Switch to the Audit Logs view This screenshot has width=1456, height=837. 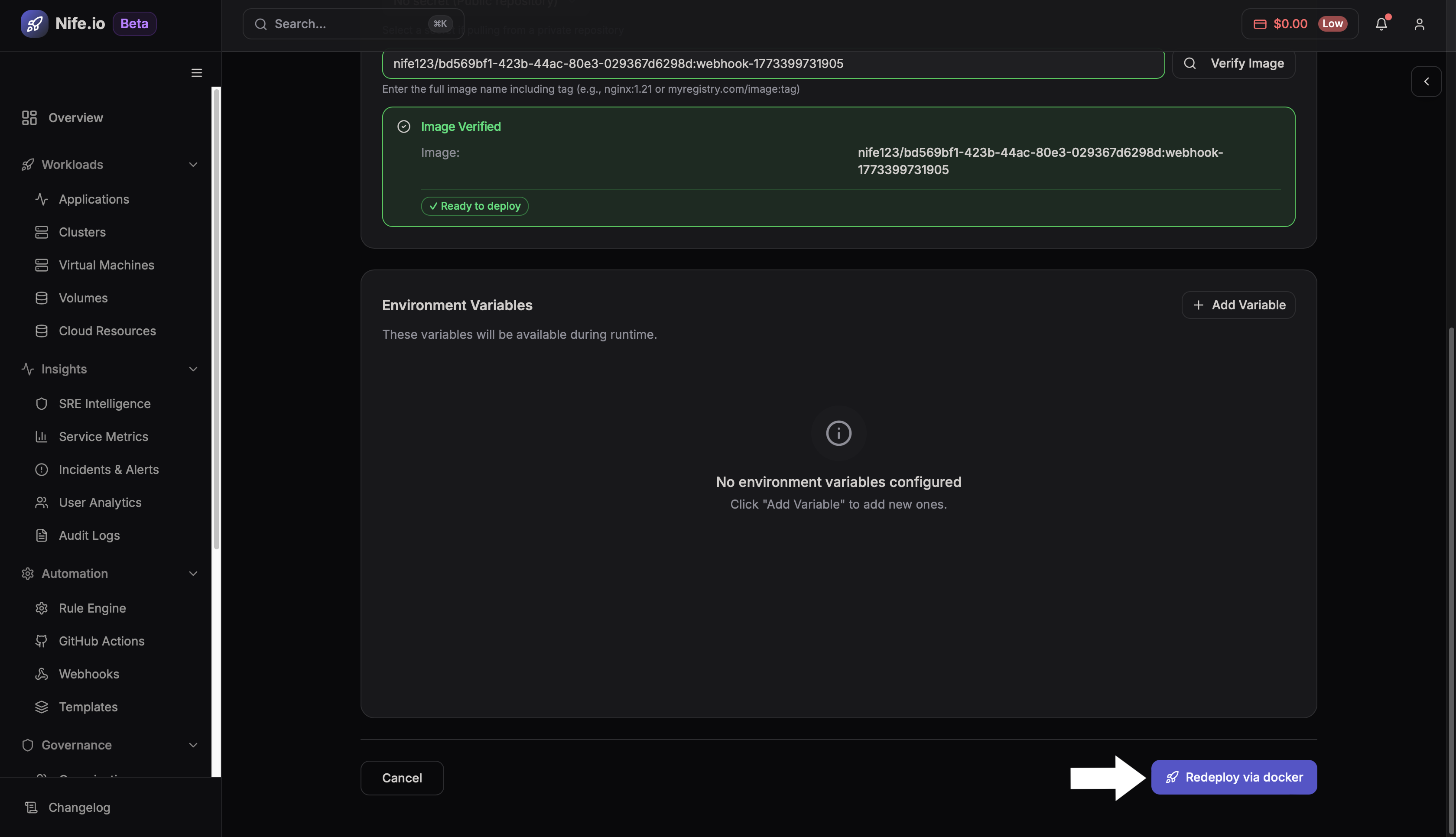coord(90,535)
